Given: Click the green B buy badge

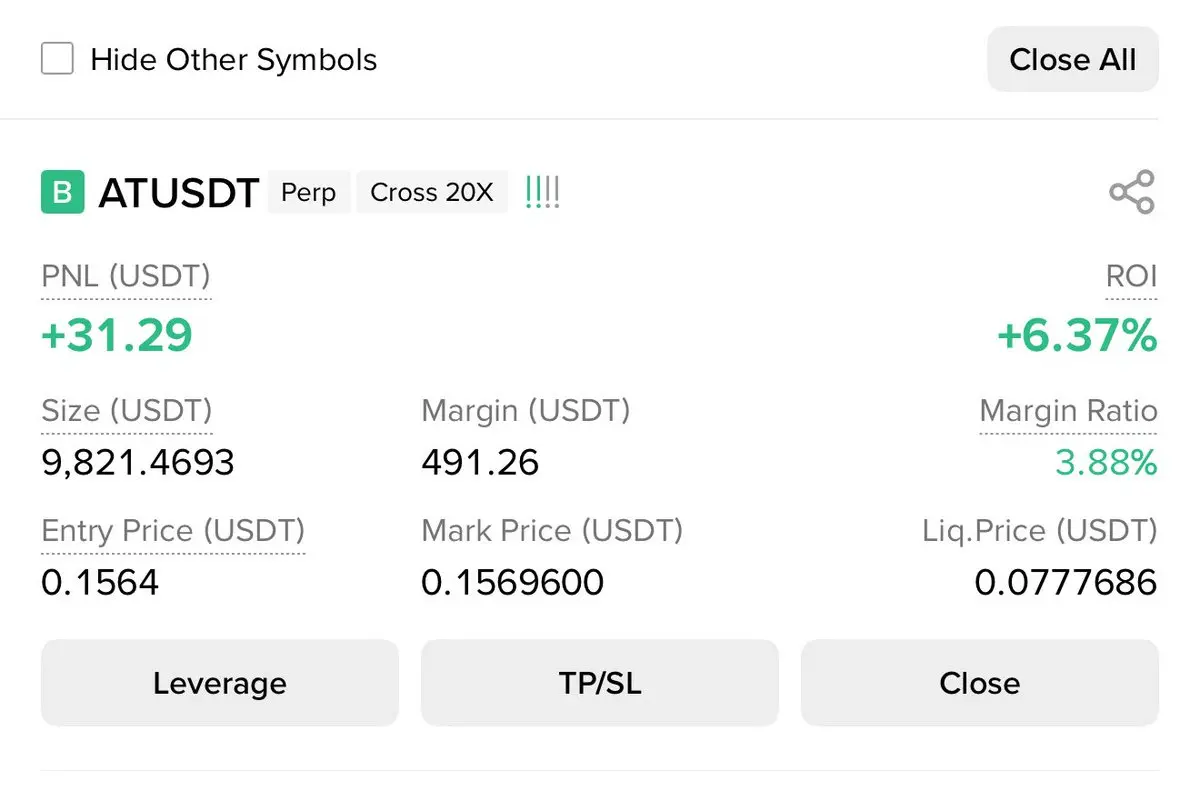Looking at the screenshot, I should [x=62, y=192].
